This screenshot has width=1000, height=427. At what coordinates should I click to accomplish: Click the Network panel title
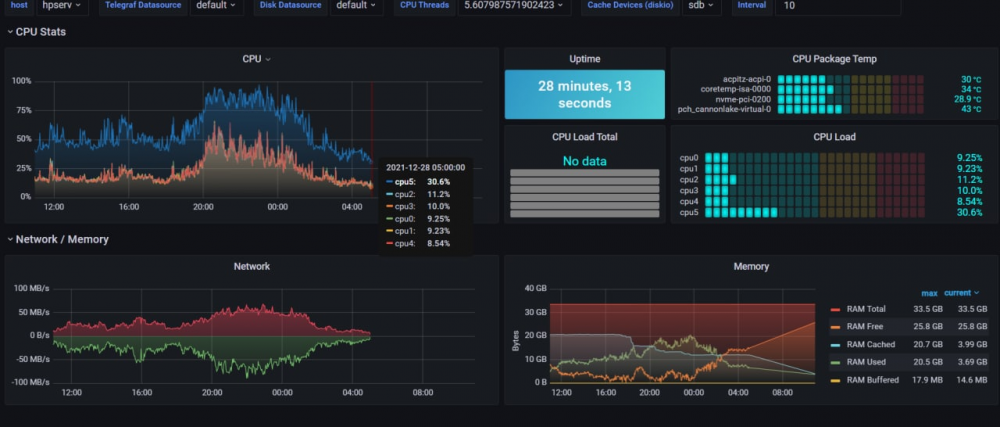pos(252,266)
